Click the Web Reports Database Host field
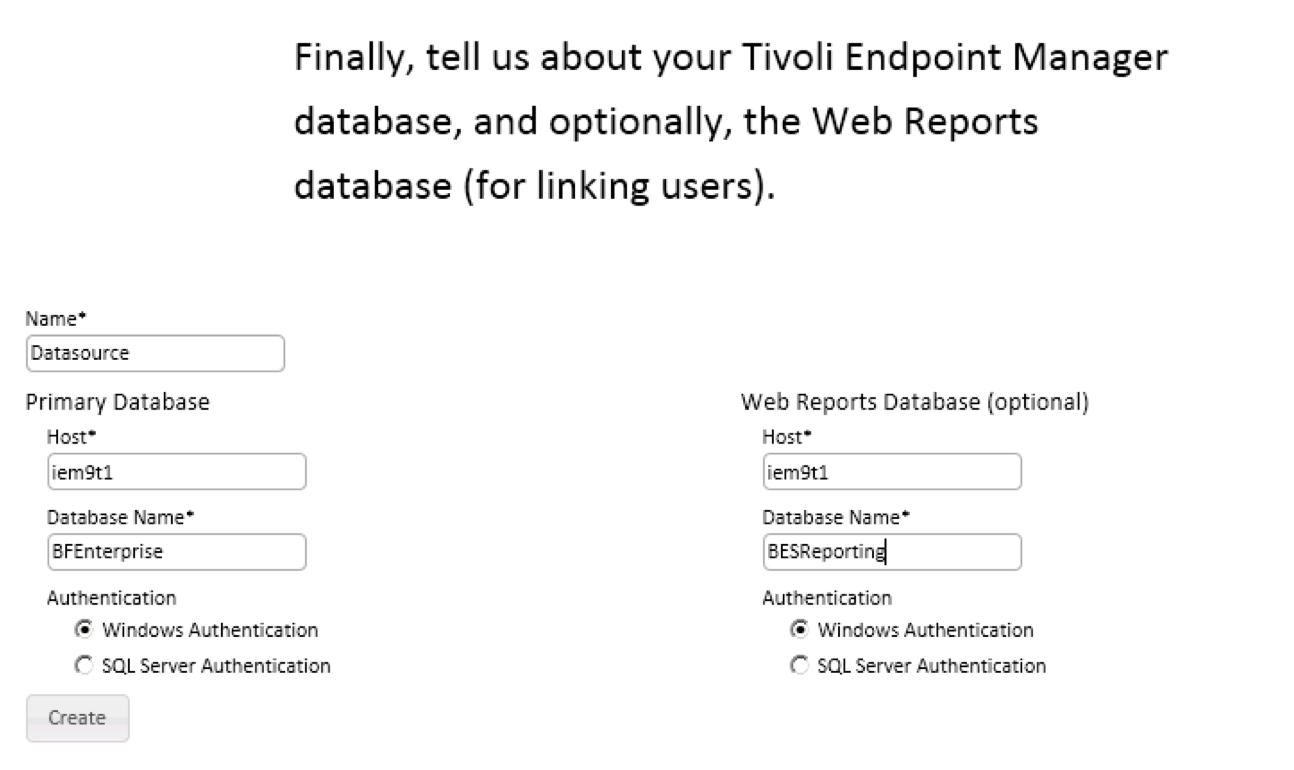Screen dimensions: 1294x770 click(x=891, y=472)
